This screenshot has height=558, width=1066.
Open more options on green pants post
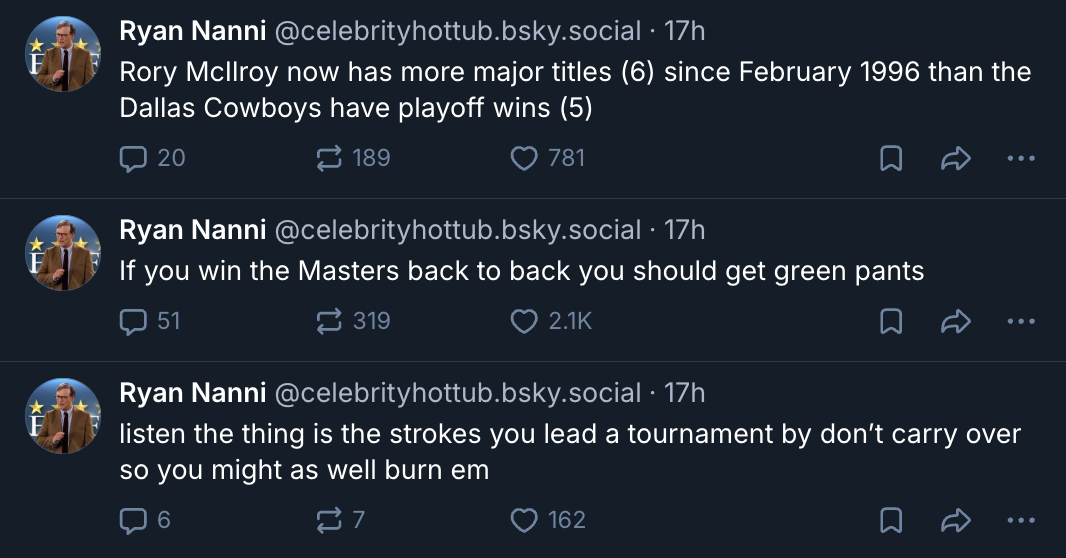(x=1021, y=321)
